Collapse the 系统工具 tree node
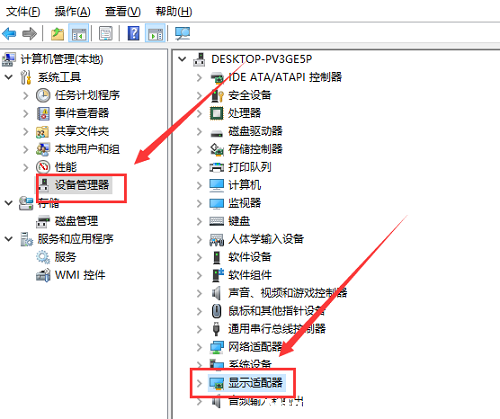 (8, 77)
